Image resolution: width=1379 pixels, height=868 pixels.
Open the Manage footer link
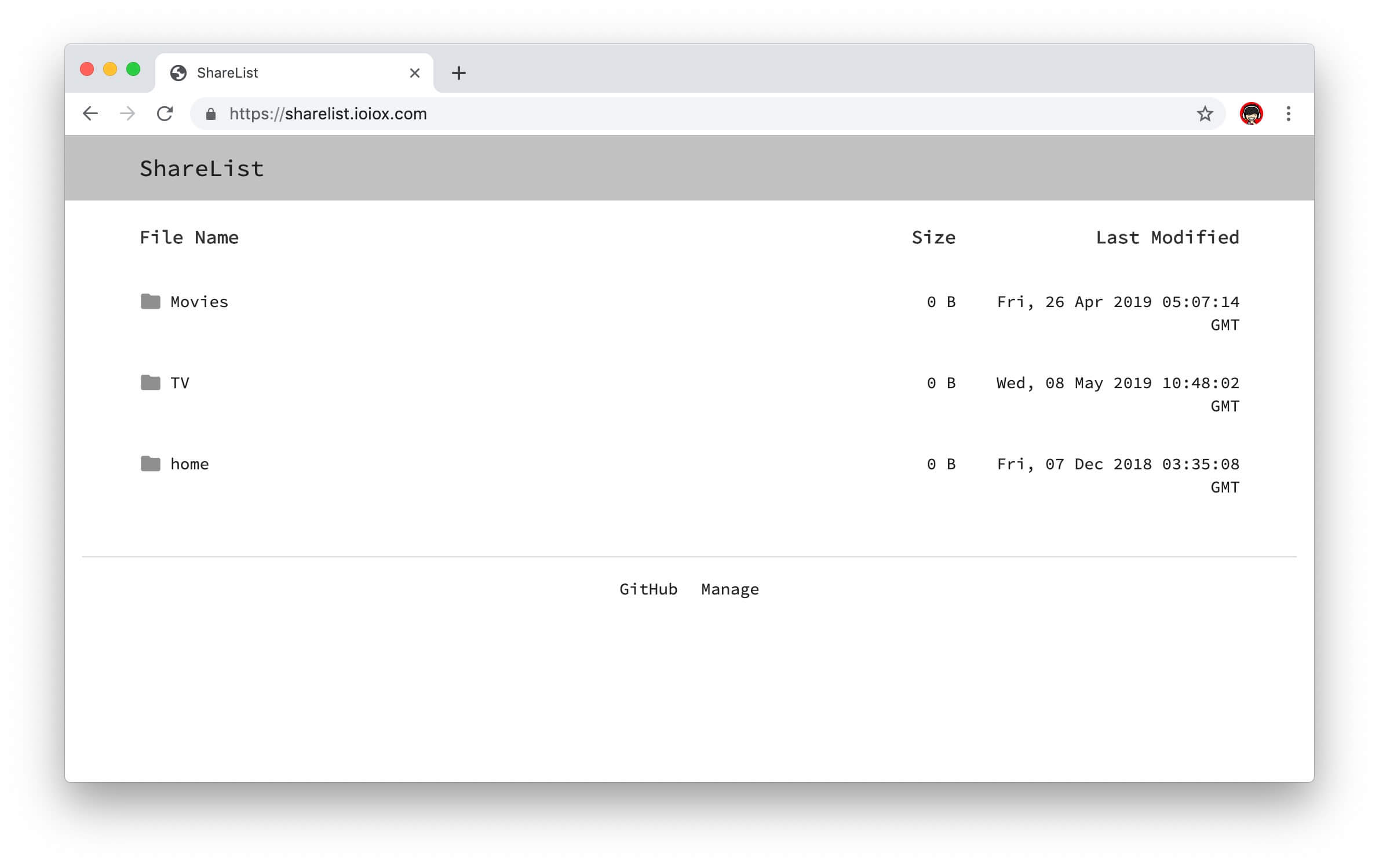(x=730, y=589)
